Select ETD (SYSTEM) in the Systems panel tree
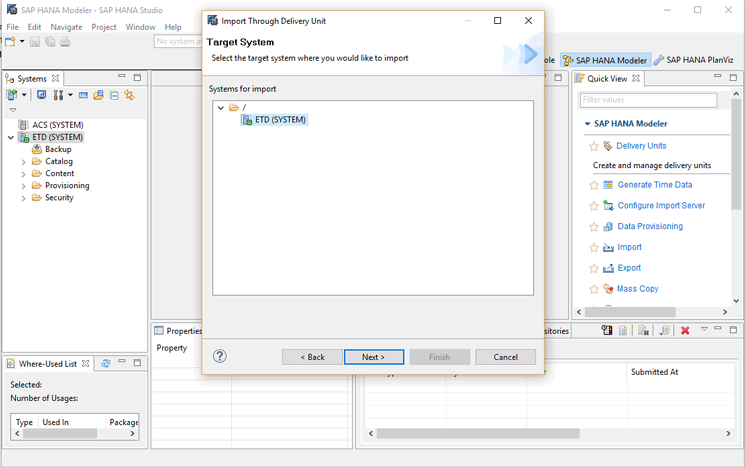The height and width of the screenshot is (467, 745). [x=57, y=137]
